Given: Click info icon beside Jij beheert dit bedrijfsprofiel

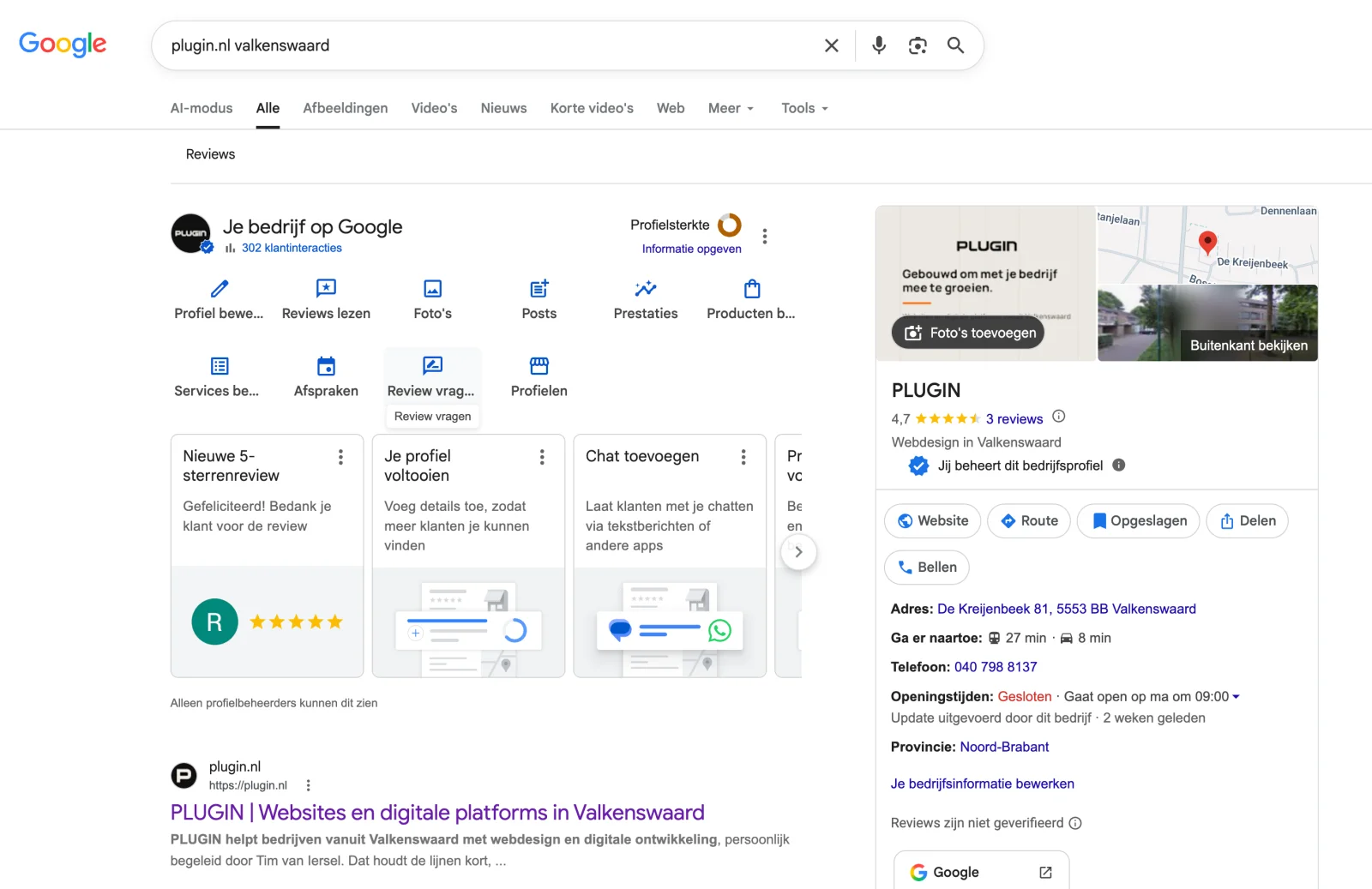Looking at the screenshot, I should (x=1119, y=466).
